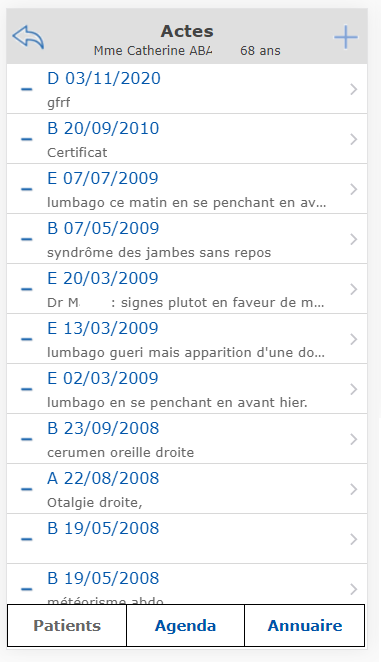This screenshot has height=662, width=381.
Task: Open chevron for cerumen oreille droite entry
Action: (x=354, y=439)
